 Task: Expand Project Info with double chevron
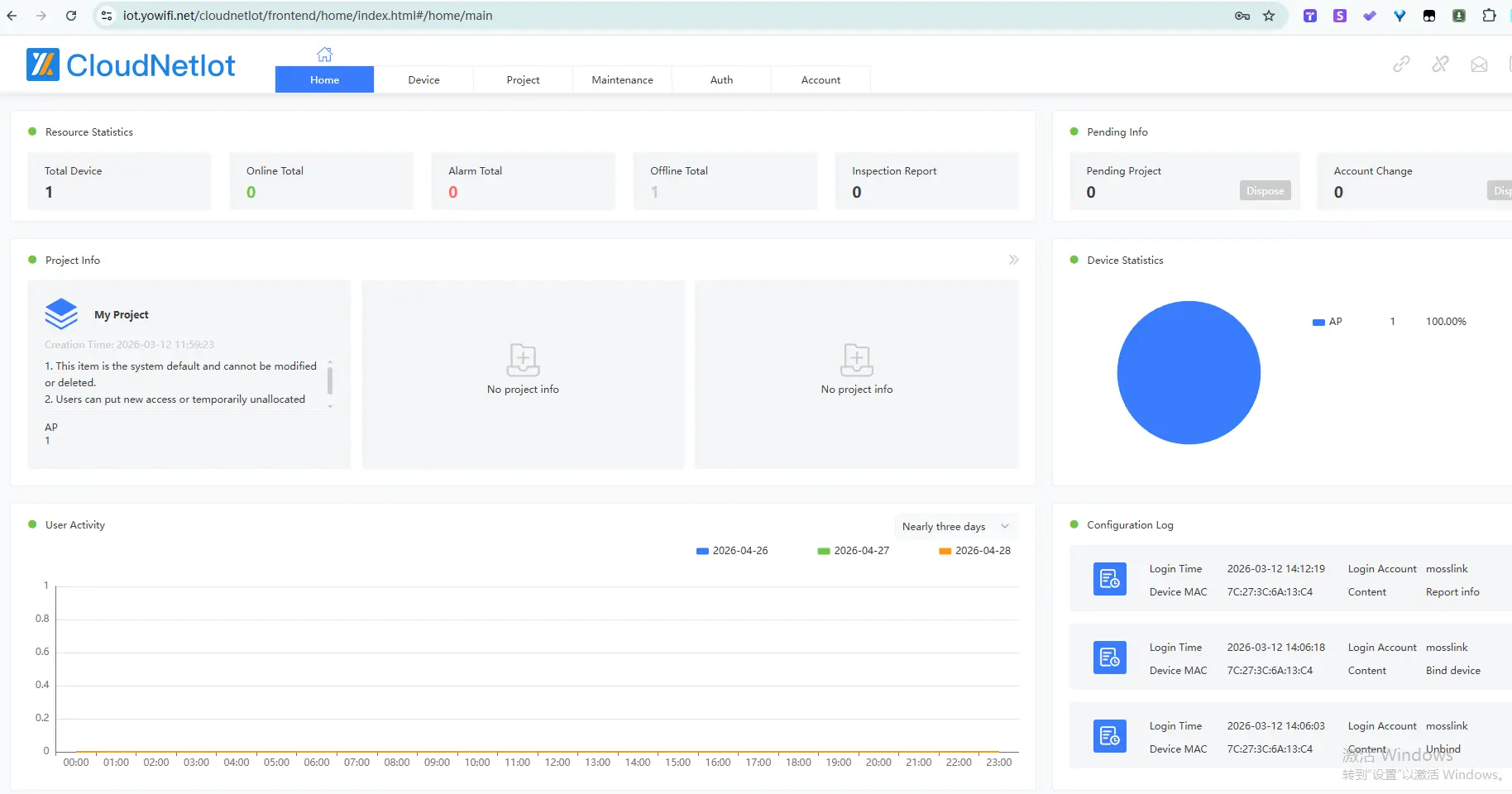[x=1013, y=260]
